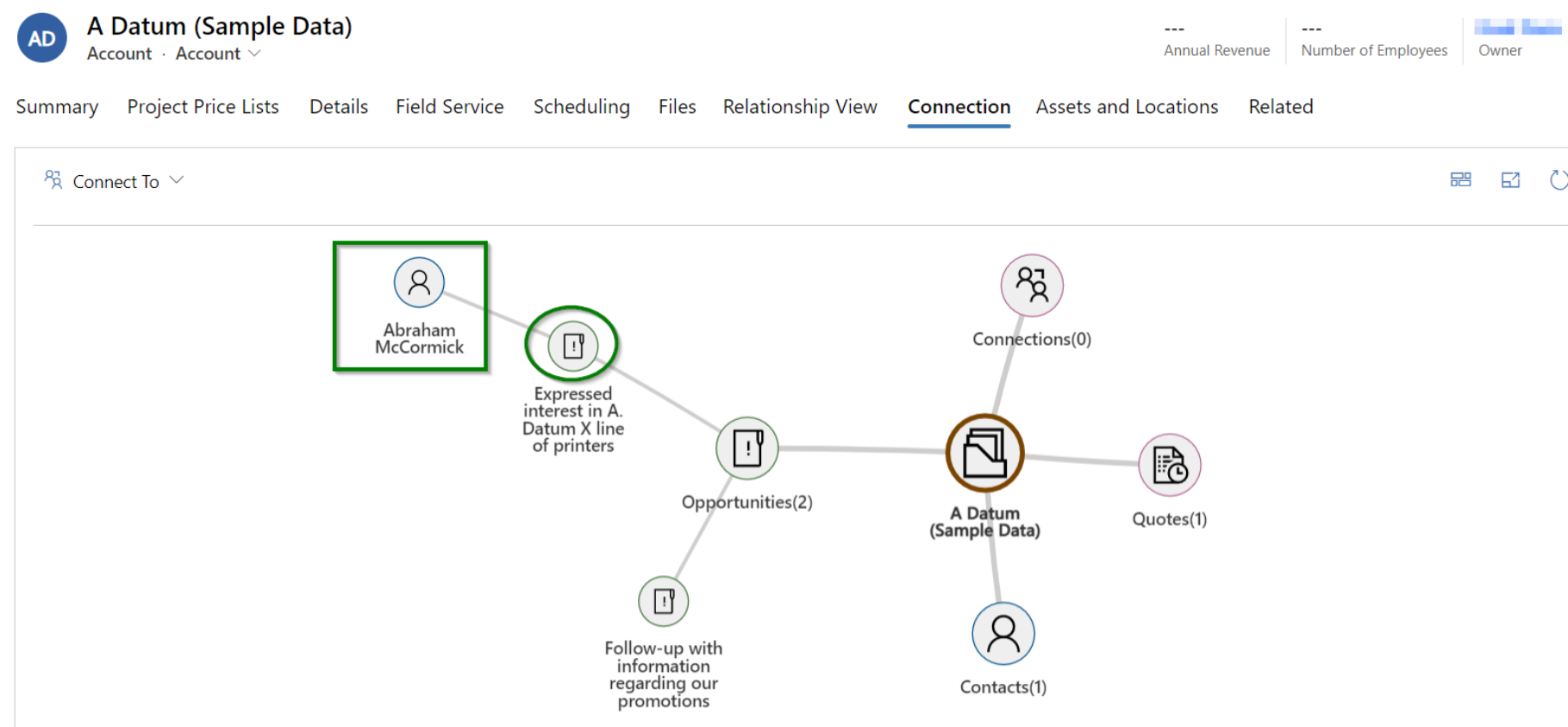The height and width of the screenshot is (727, 1568).
Task: Click the Connect To people icon
Action: click(53, 179)
